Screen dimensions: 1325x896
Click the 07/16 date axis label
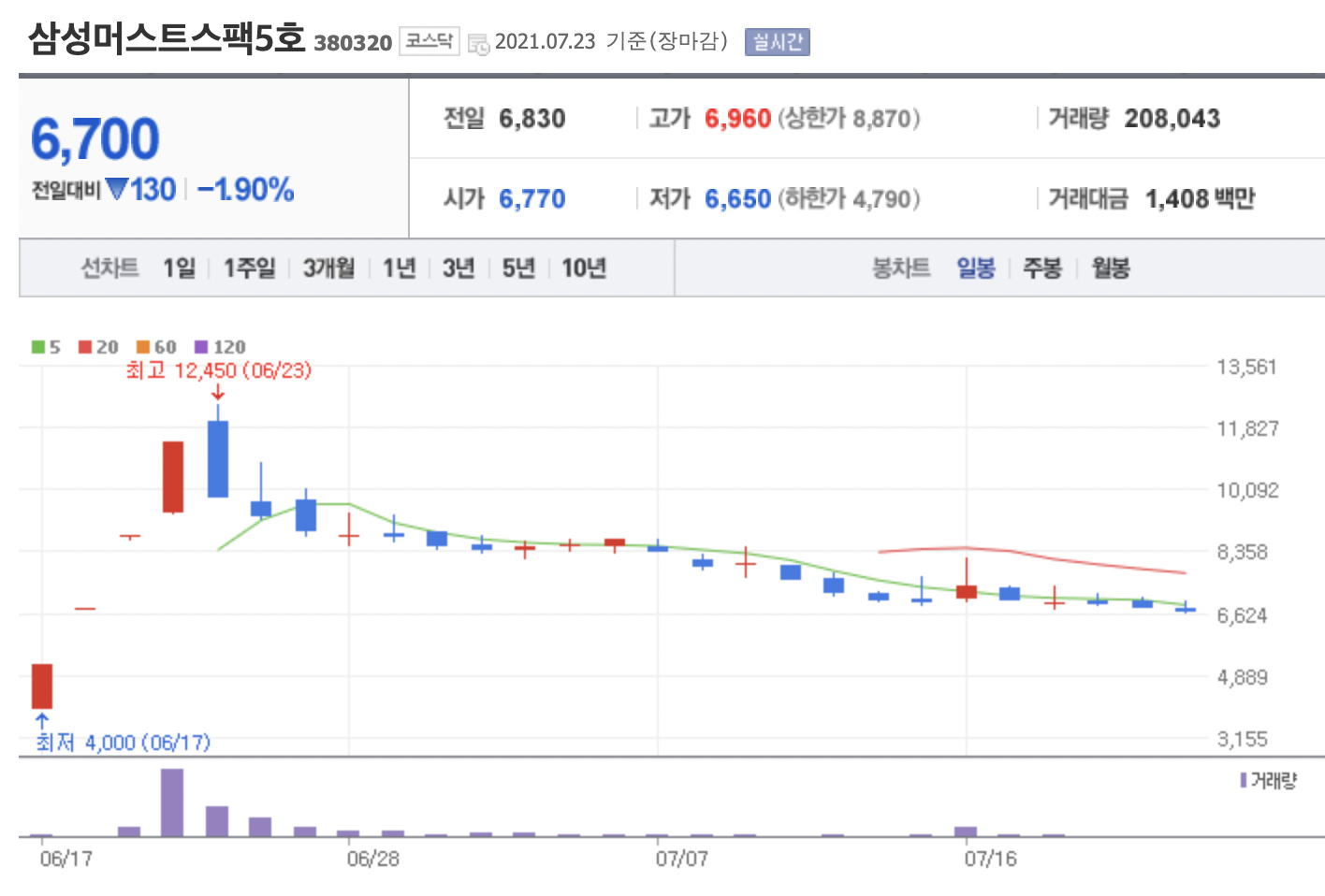tap(991, 859)
